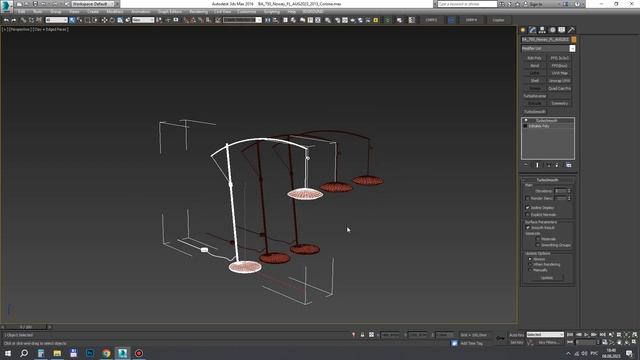Open the Modifiers menu
The image size is (640, 360).
tap(115, 12)
